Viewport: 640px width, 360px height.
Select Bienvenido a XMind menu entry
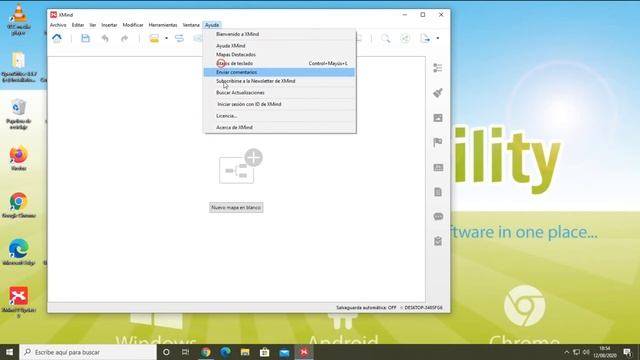pos(280,34)
